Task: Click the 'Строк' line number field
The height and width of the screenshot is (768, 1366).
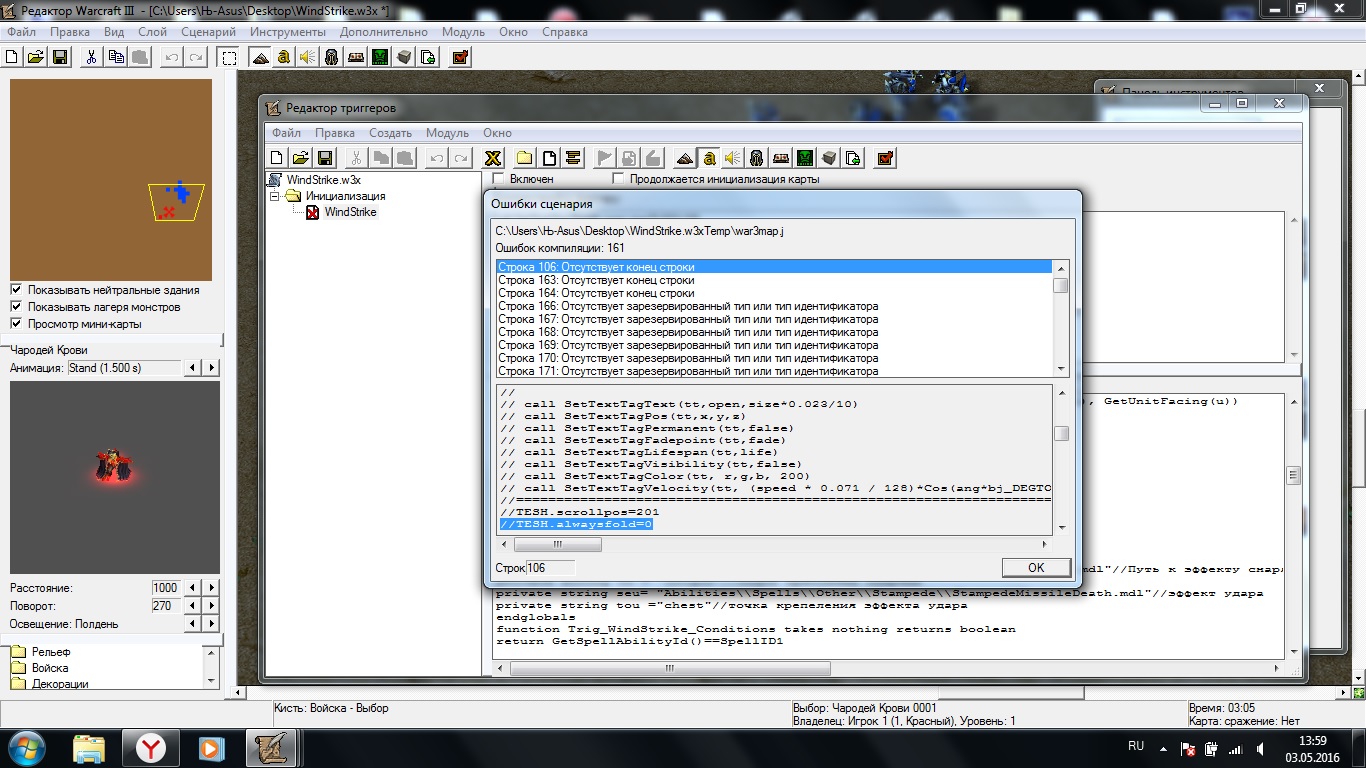Action: tap(550, 568)
